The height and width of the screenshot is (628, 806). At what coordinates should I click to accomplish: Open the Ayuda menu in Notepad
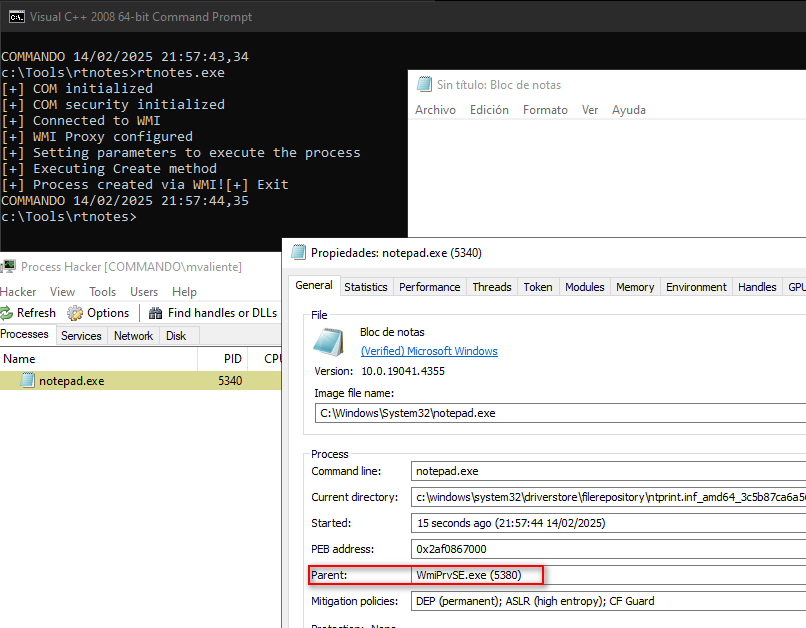[629, 110]
